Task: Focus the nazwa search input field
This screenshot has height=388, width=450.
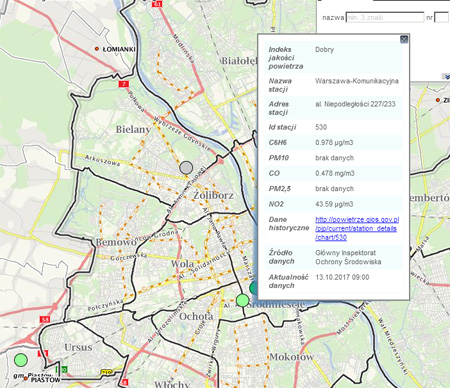Action: click(385, 17)
